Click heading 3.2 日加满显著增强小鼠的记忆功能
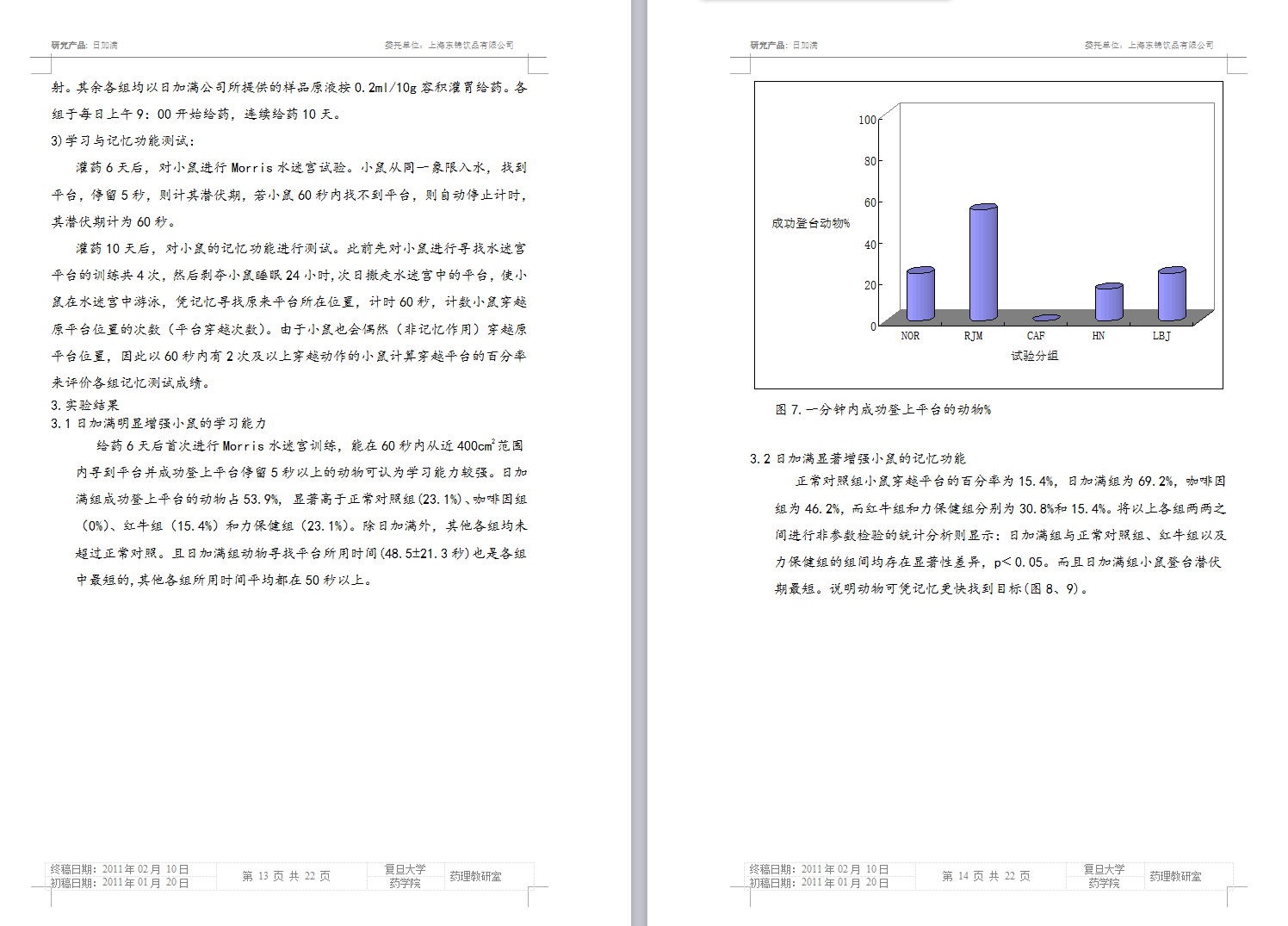The width and height of the screenshot is (1288, 926). point(858,458)
